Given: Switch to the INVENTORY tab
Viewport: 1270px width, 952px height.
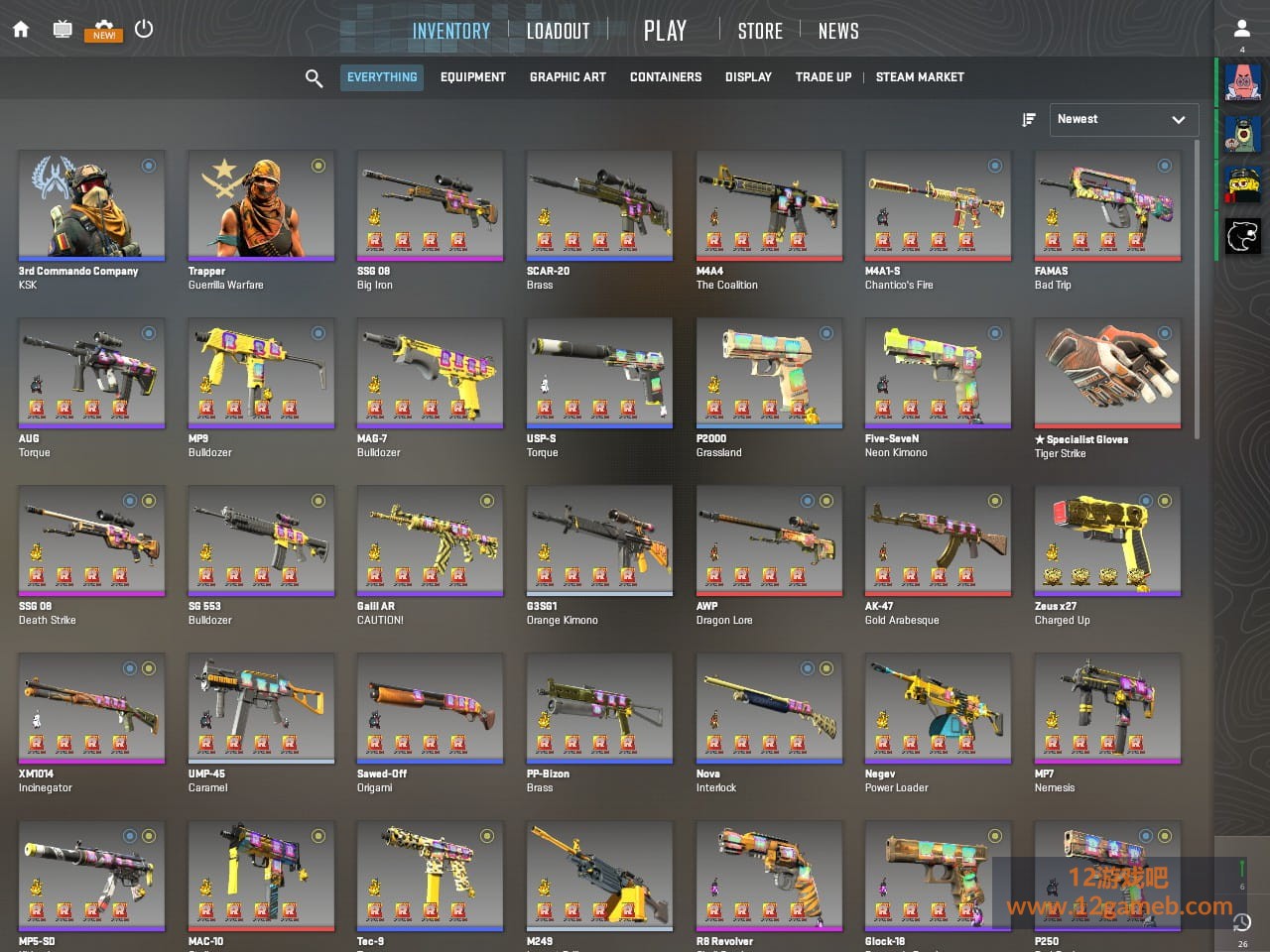Looking at the screenshot, I should click(451, 31).
